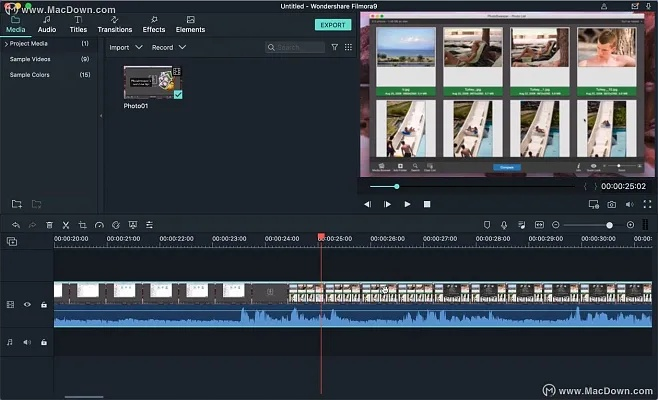Mute the audio track
The height and width of the screenshot is (400, 658).
[x=27, y=342]
